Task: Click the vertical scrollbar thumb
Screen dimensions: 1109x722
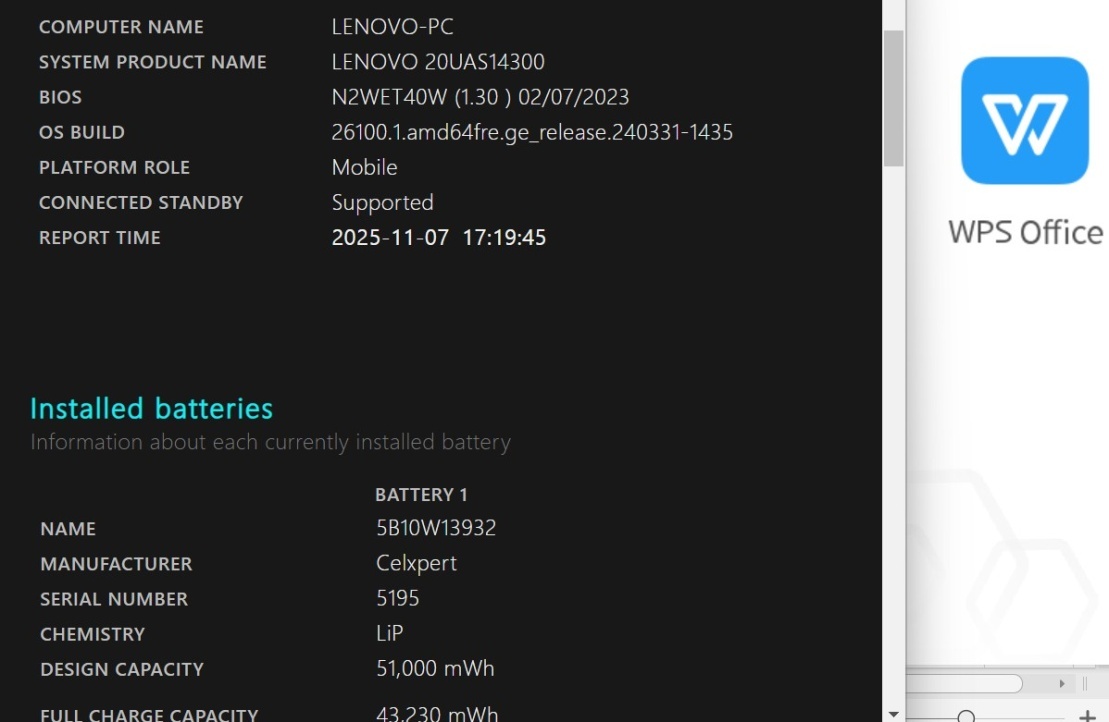Action: click(x=893, y=95)
